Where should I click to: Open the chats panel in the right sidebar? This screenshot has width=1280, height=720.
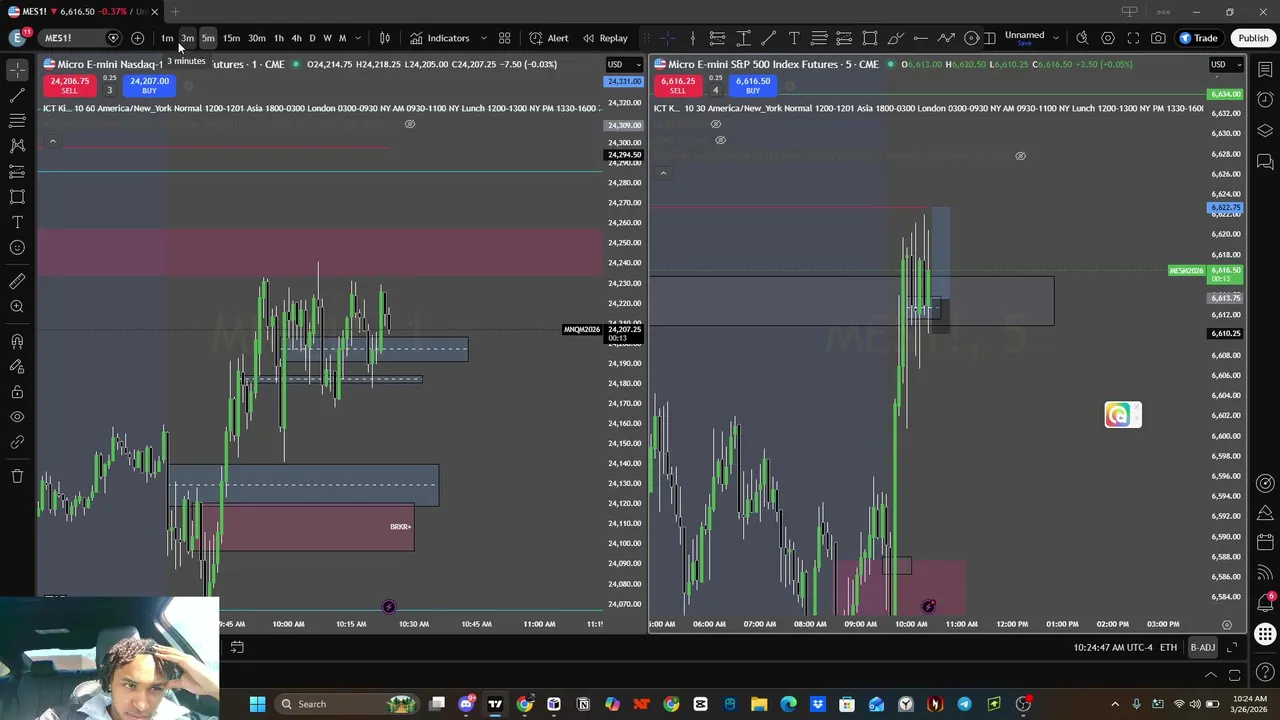[1265, 161]
